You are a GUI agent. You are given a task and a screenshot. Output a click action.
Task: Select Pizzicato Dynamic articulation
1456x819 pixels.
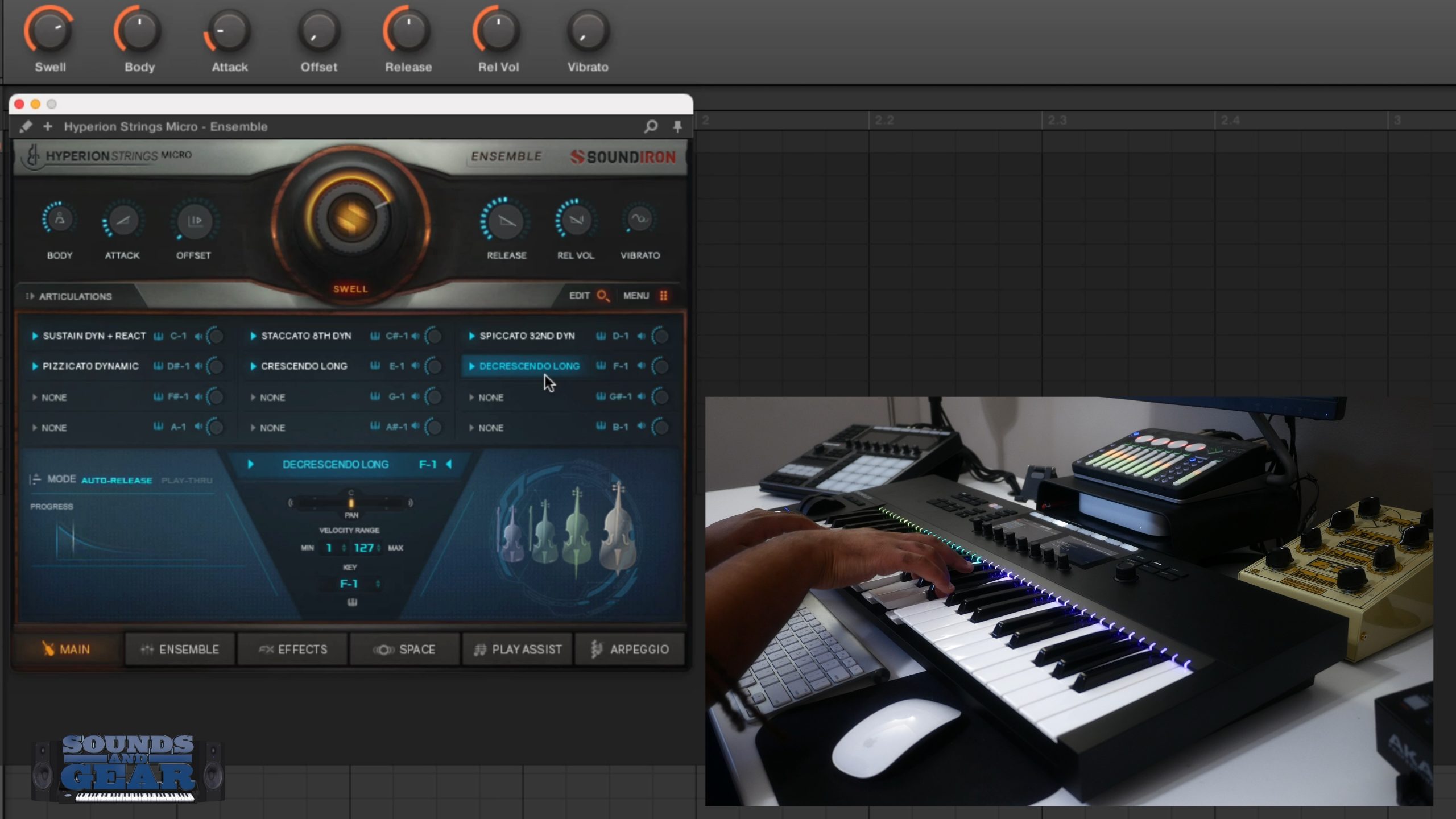[x=90, y=366]
